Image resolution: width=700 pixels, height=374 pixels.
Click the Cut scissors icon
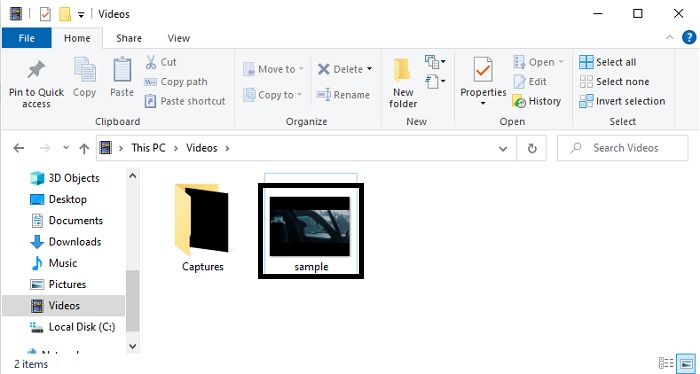(150, 62)
